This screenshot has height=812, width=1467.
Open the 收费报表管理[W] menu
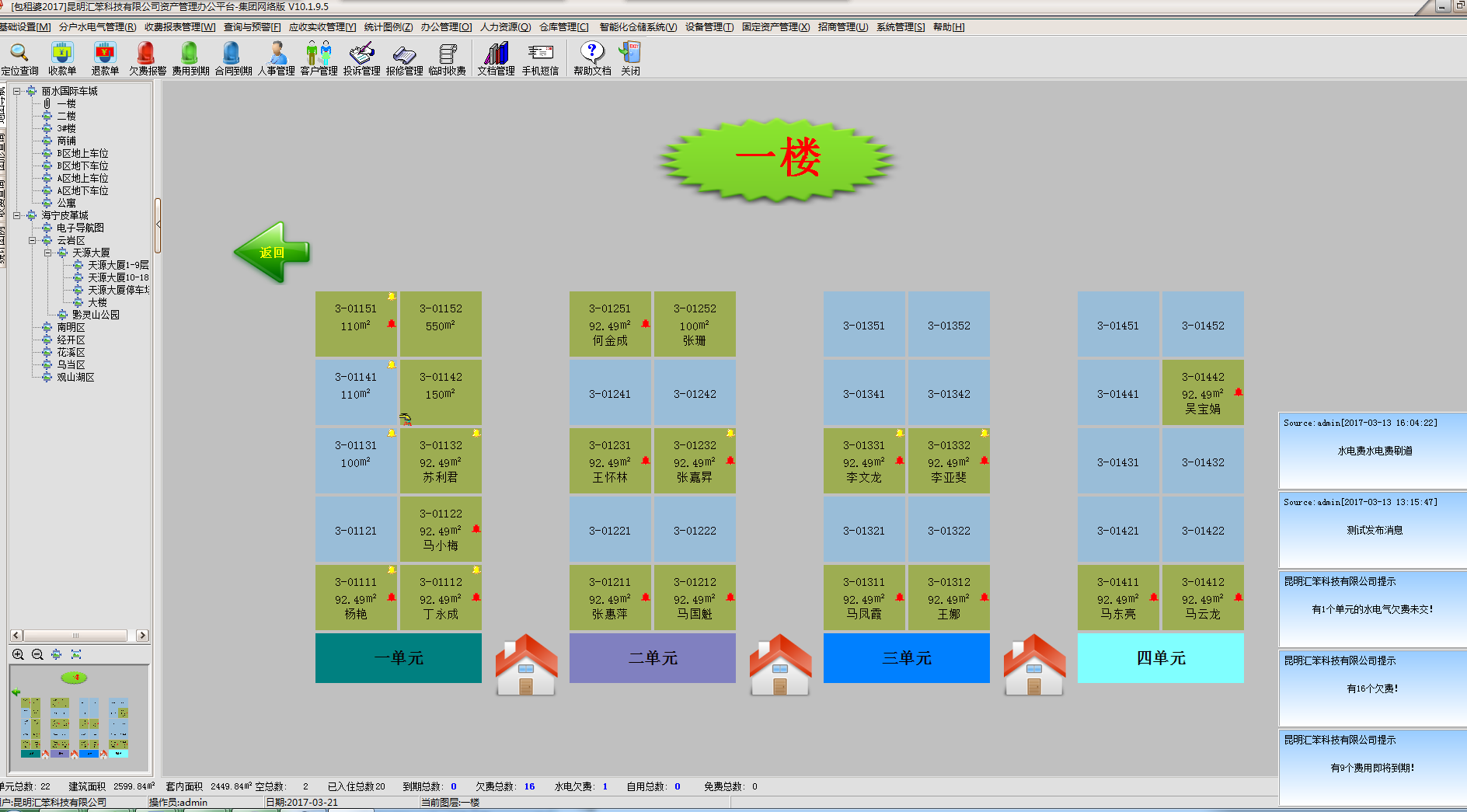(180, 27)
